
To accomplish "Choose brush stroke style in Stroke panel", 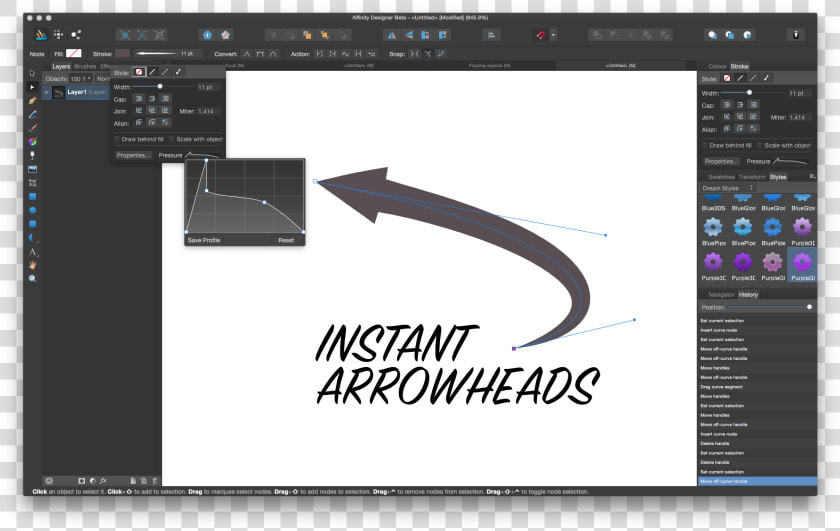I will point(767,78).
